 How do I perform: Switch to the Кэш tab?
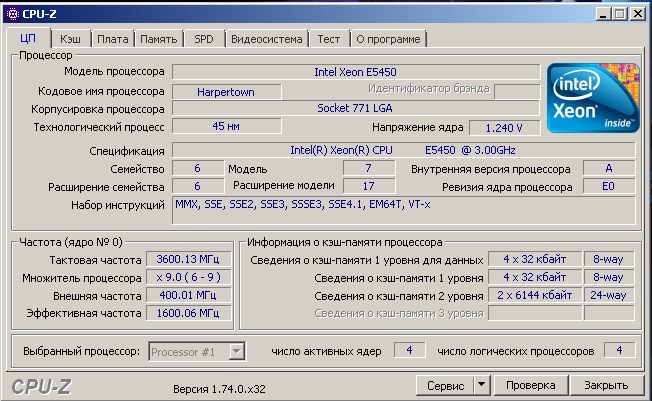pyautogui.click(x=70, y=39)
